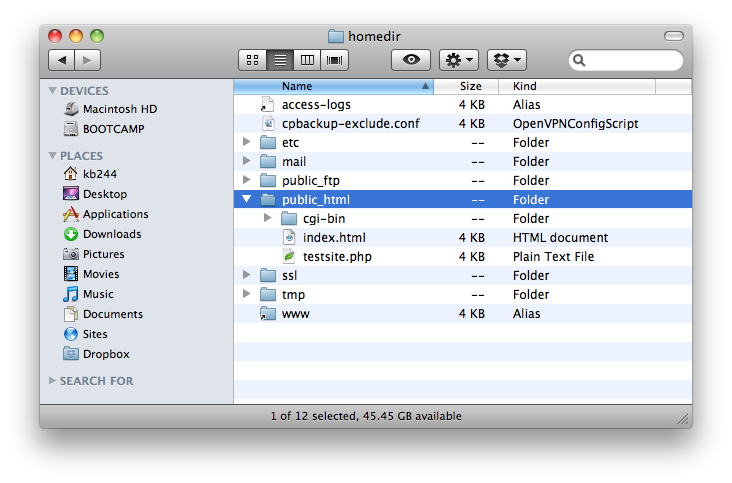
Task: Click the window resize grip corner
Action: [x=684, y=419]
